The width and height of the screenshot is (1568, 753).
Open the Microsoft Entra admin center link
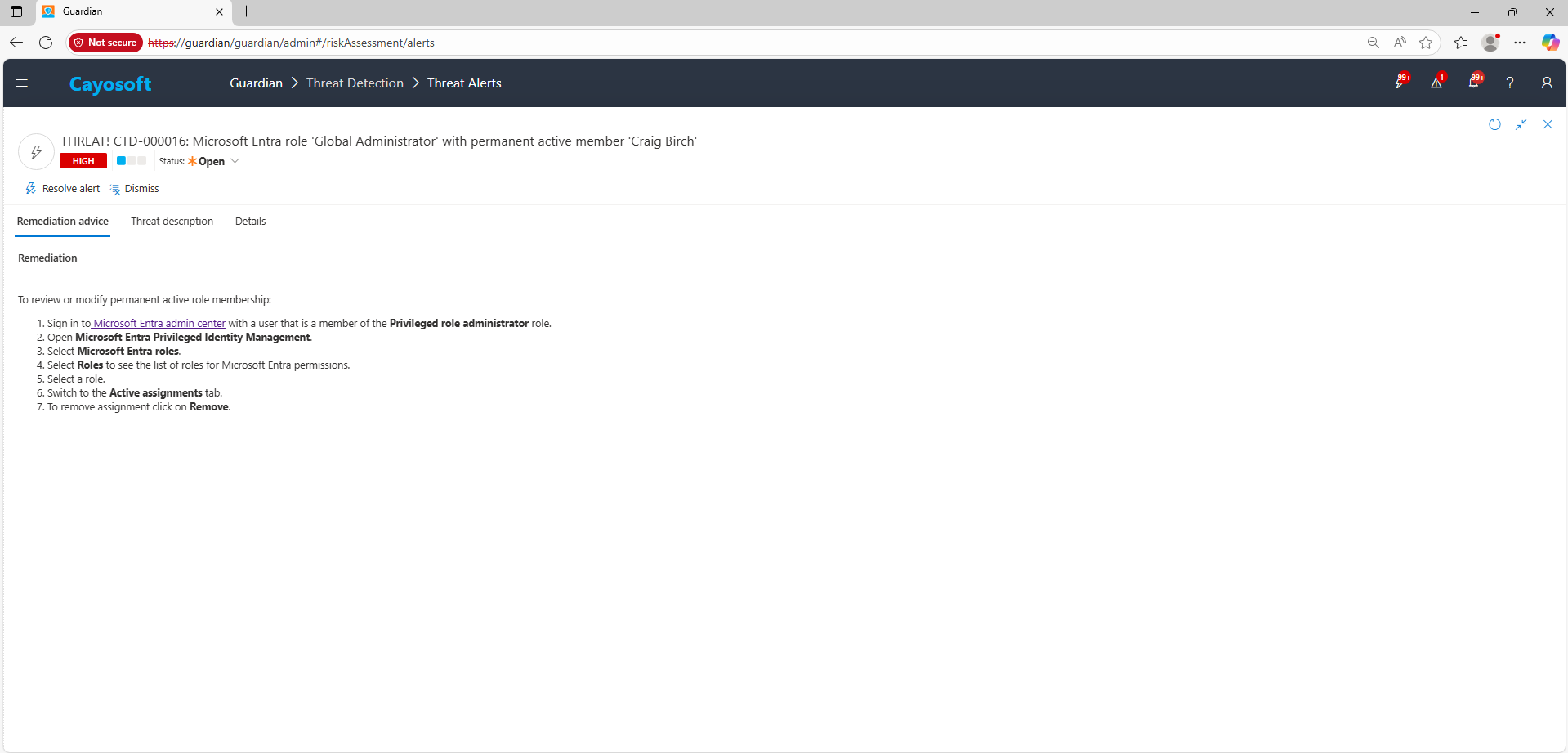click(159, 324)
